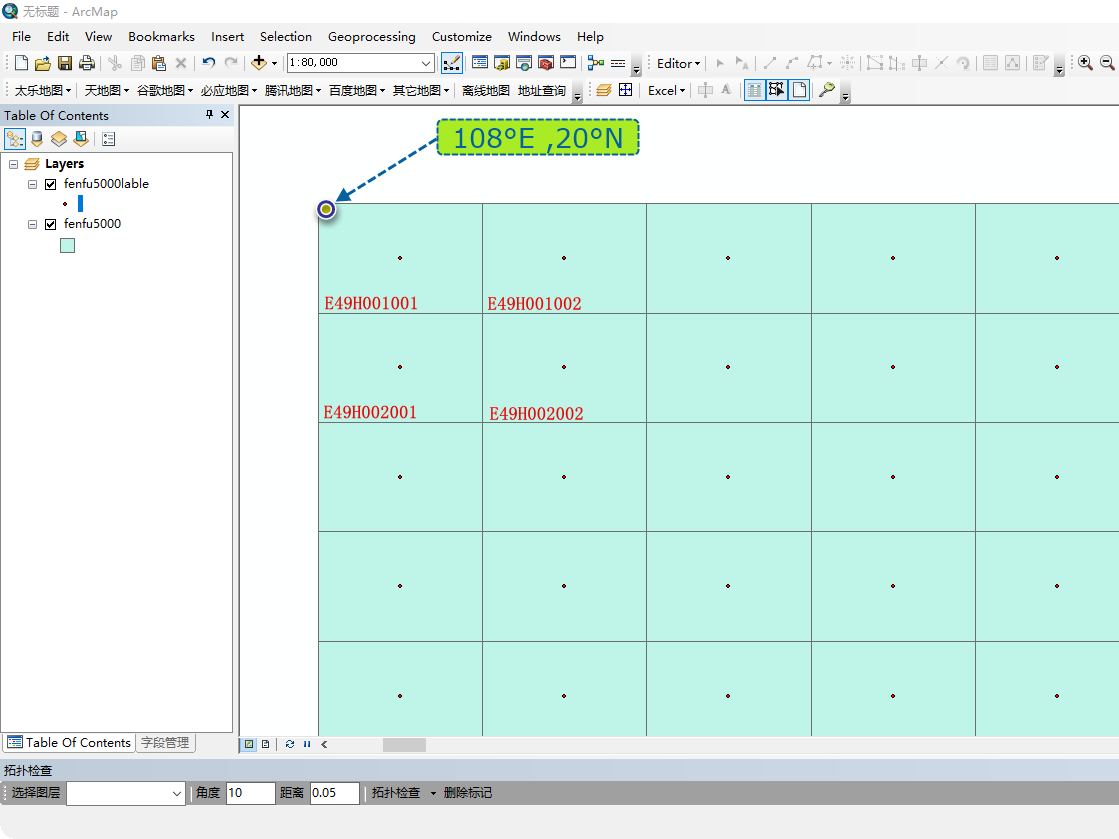Open the Search window icon

point(524,63)
